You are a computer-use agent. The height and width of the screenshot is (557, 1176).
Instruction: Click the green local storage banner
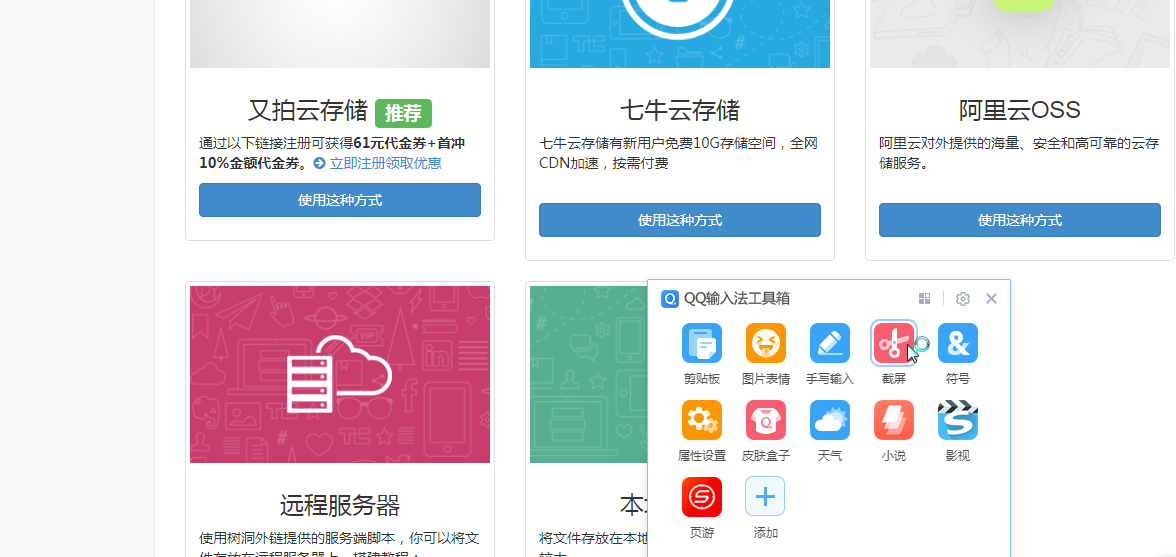[x=589, y=374]
